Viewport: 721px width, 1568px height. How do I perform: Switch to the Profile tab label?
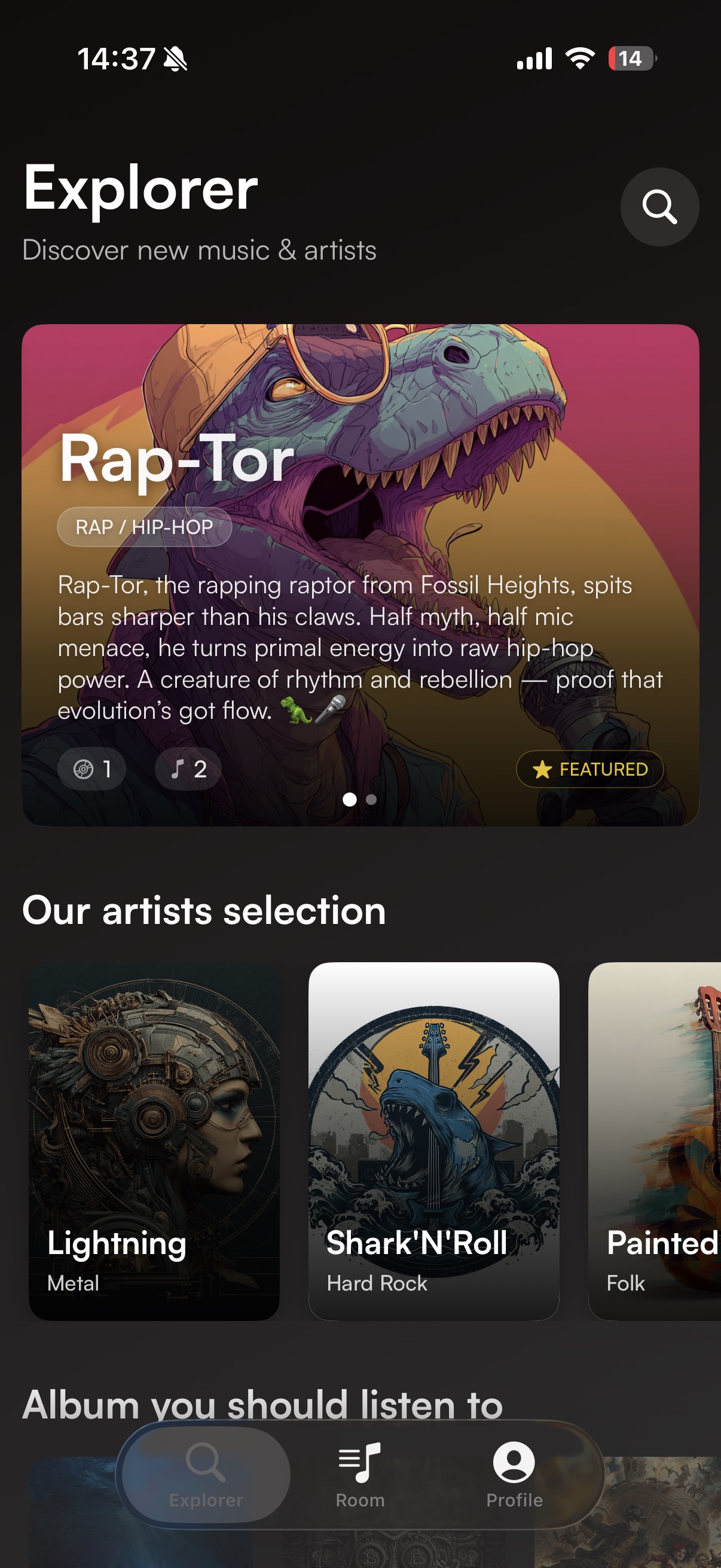point(514,1500)
